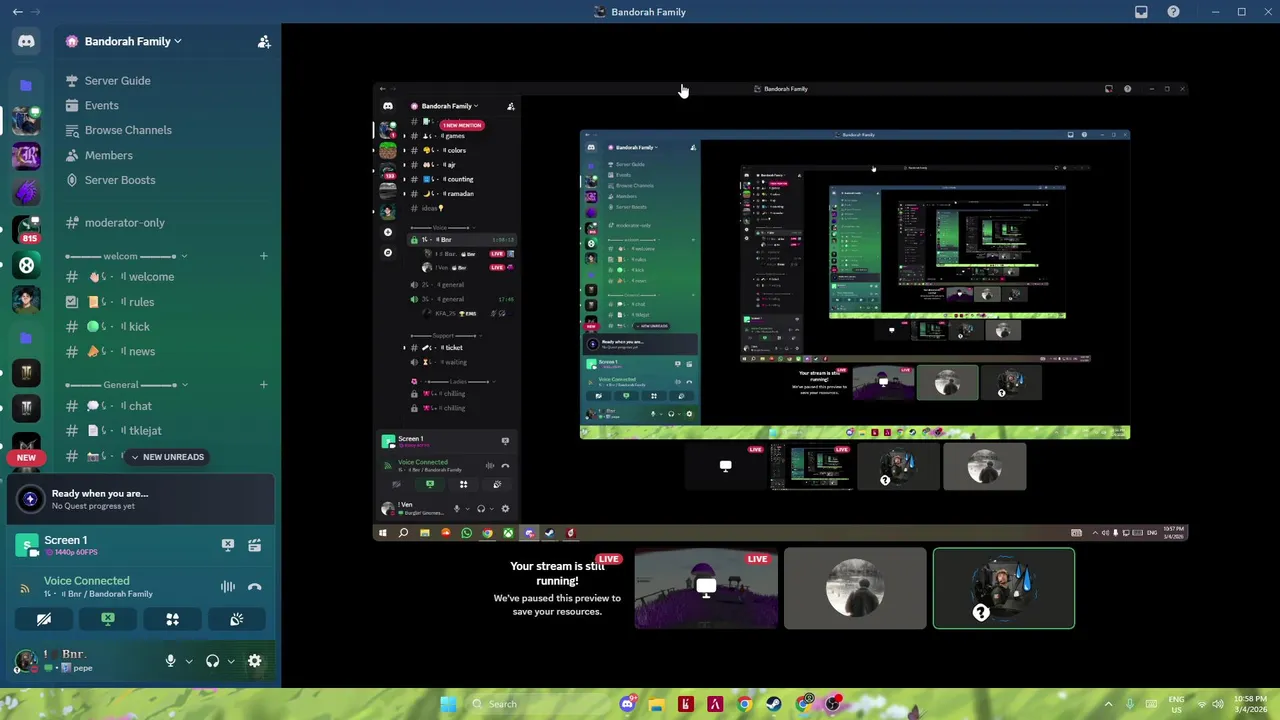Screen dimensions: 1280x720
Task: Open the welcome text channel
Action: point(168,277)
